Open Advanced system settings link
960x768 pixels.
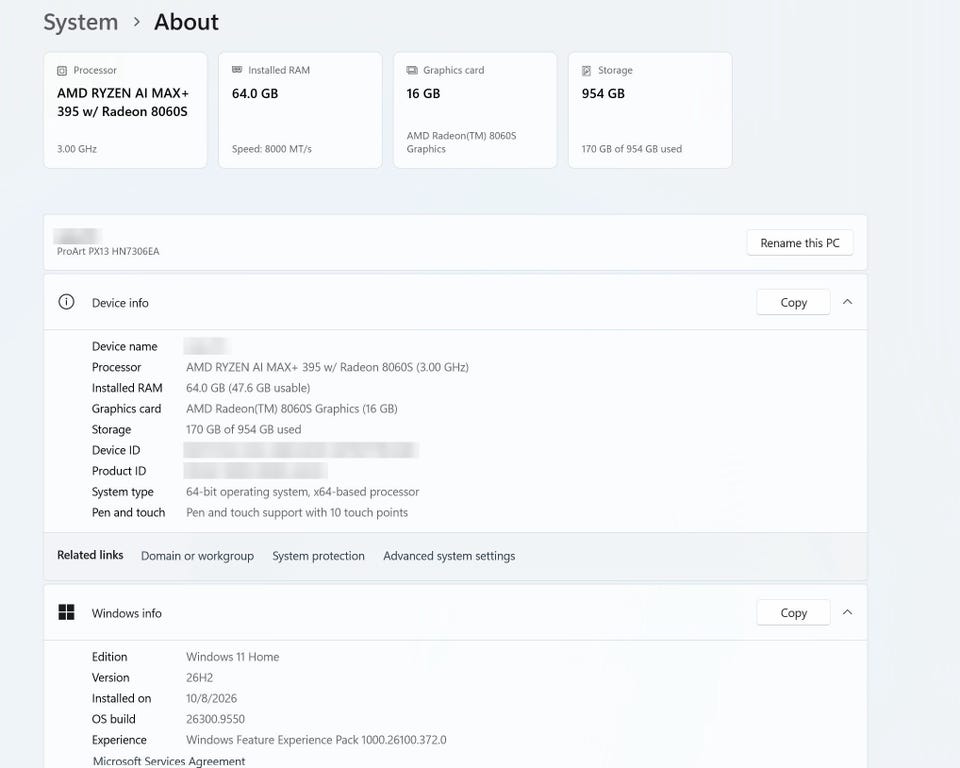tap(449, 555)
